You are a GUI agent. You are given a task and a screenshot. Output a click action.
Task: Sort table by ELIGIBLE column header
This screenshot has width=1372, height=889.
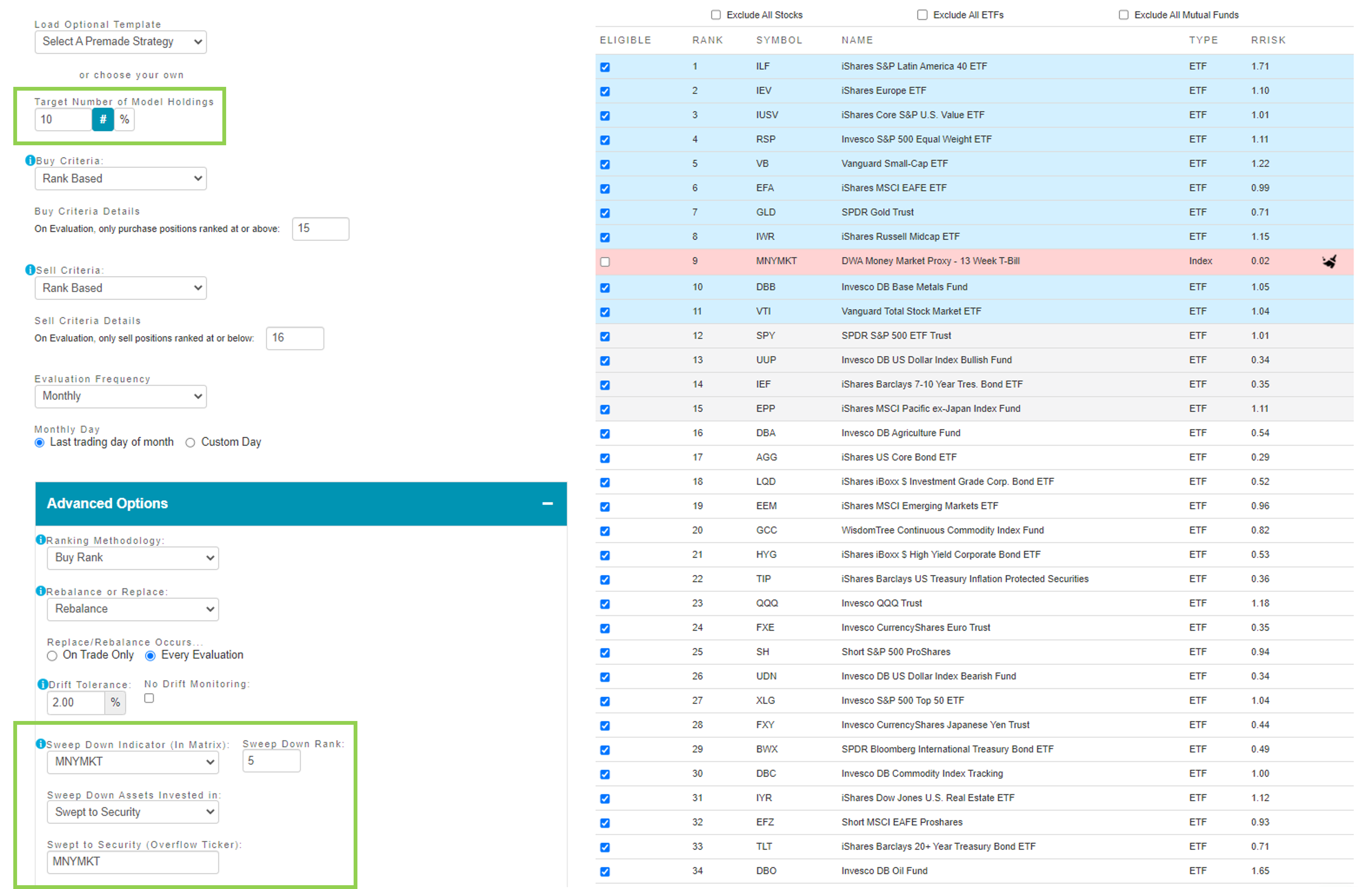pyautogui.click(x=625, y=40)
